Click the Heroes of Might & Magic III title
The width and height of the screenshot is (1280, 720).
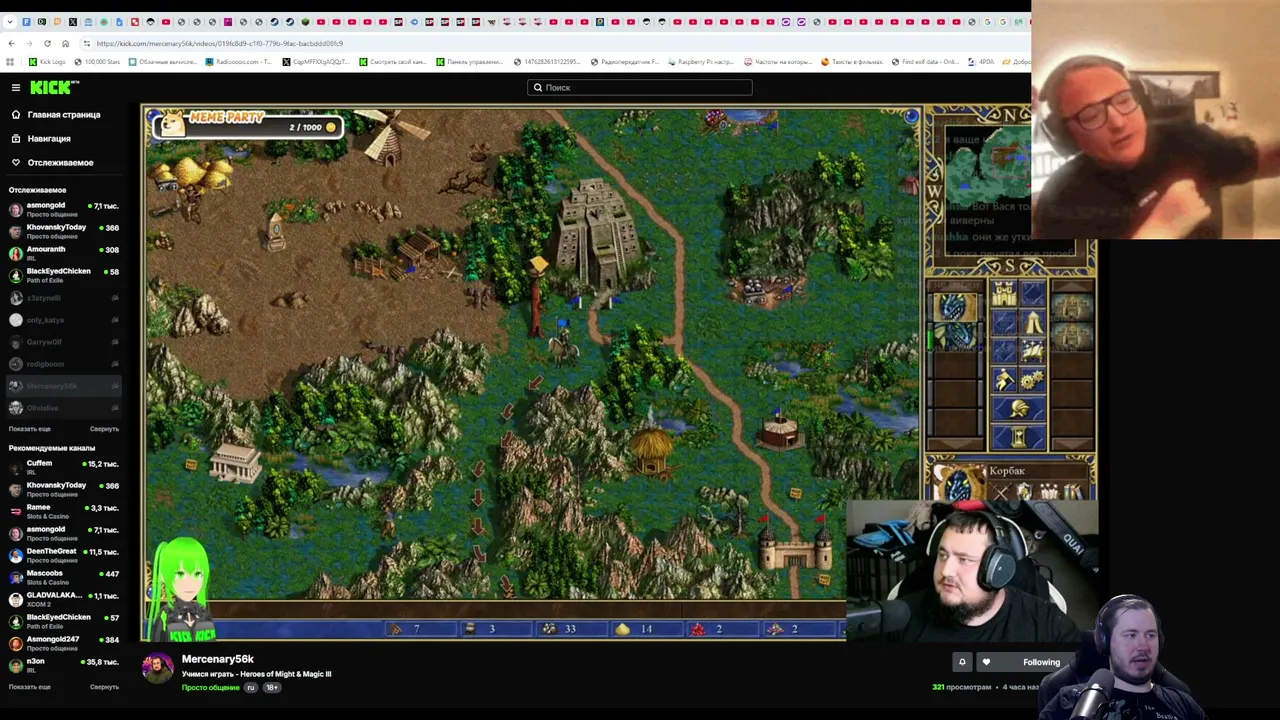(257, 674)
